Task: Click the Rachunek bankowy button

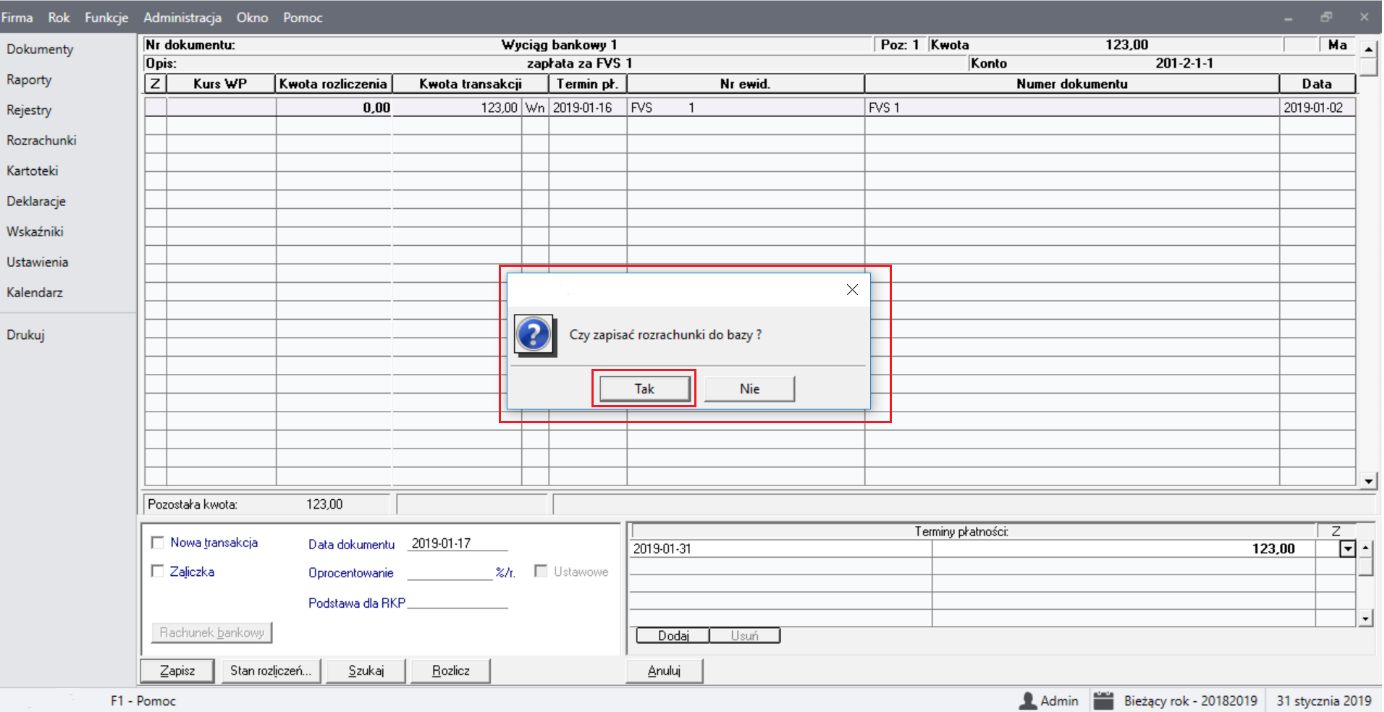Action: 212,633
